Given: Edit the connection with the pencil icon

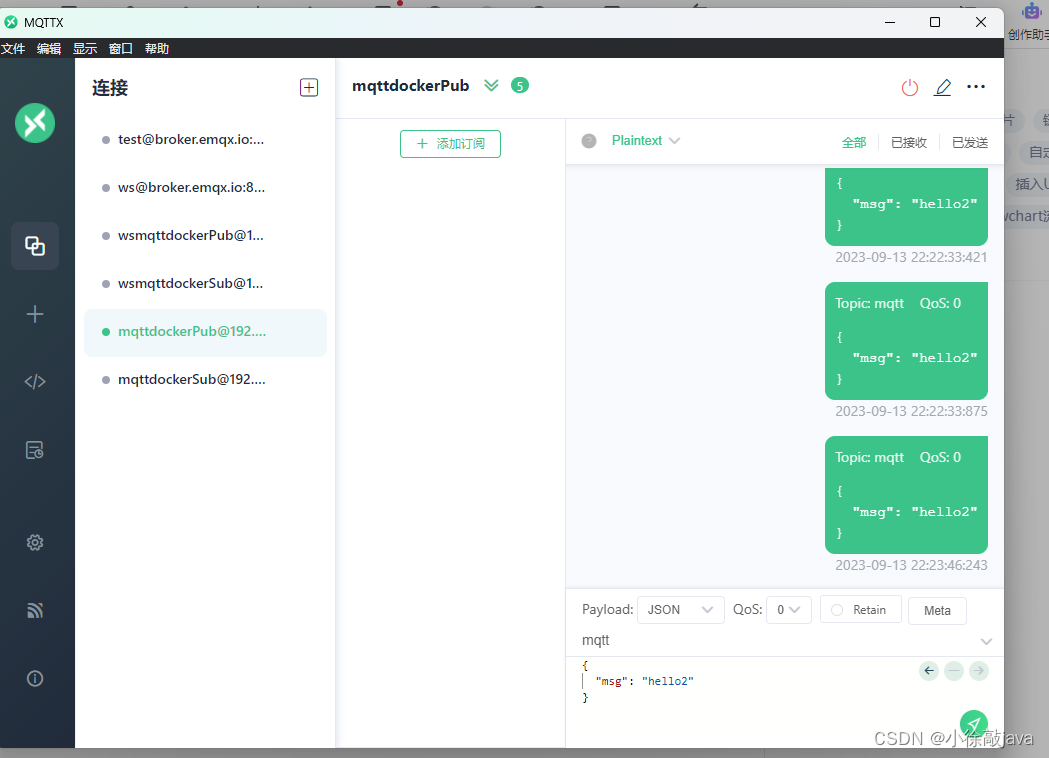Looking at the screenshot, I should coord(943,88).
